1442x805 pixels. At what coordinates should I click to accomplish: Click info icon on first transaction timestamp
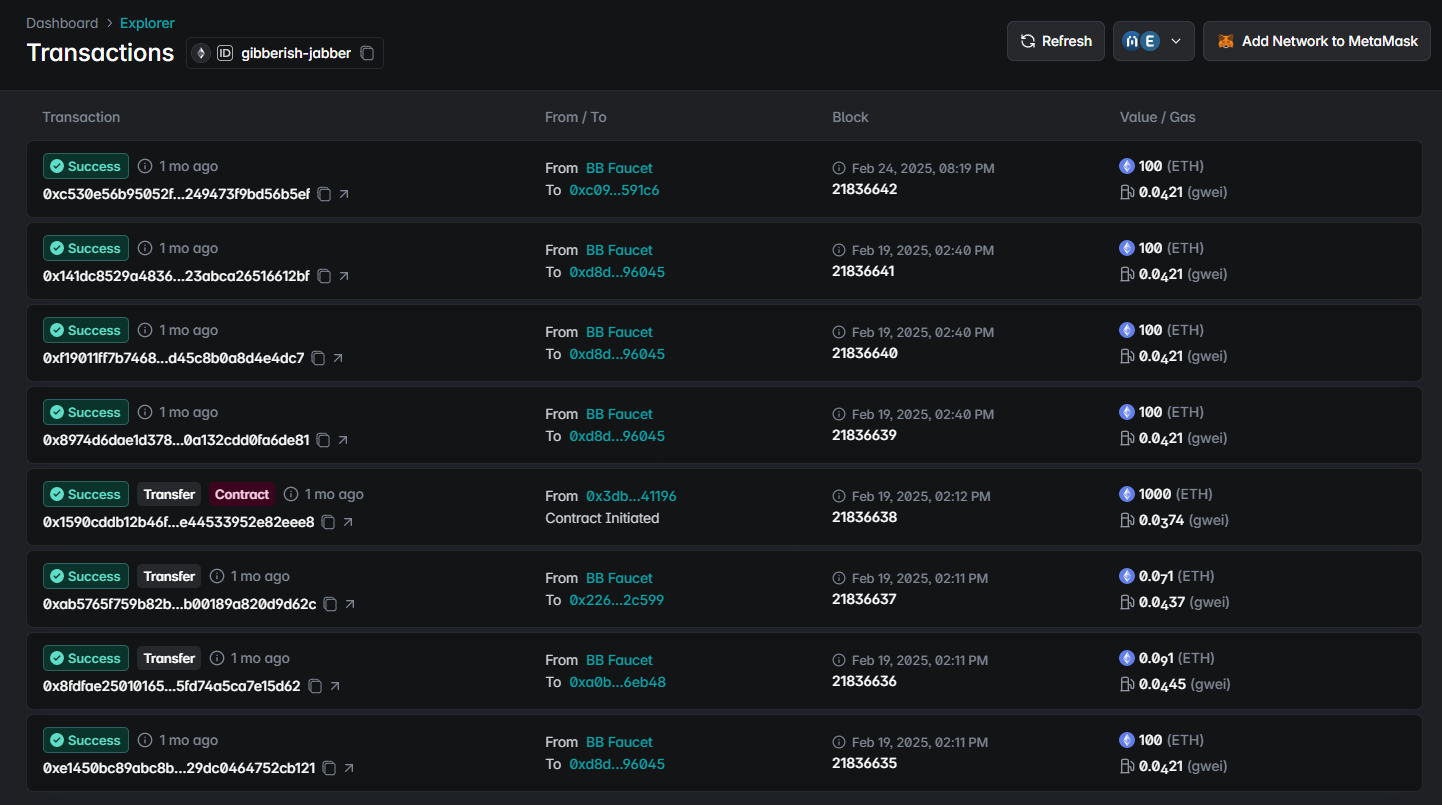coord(145,166)
